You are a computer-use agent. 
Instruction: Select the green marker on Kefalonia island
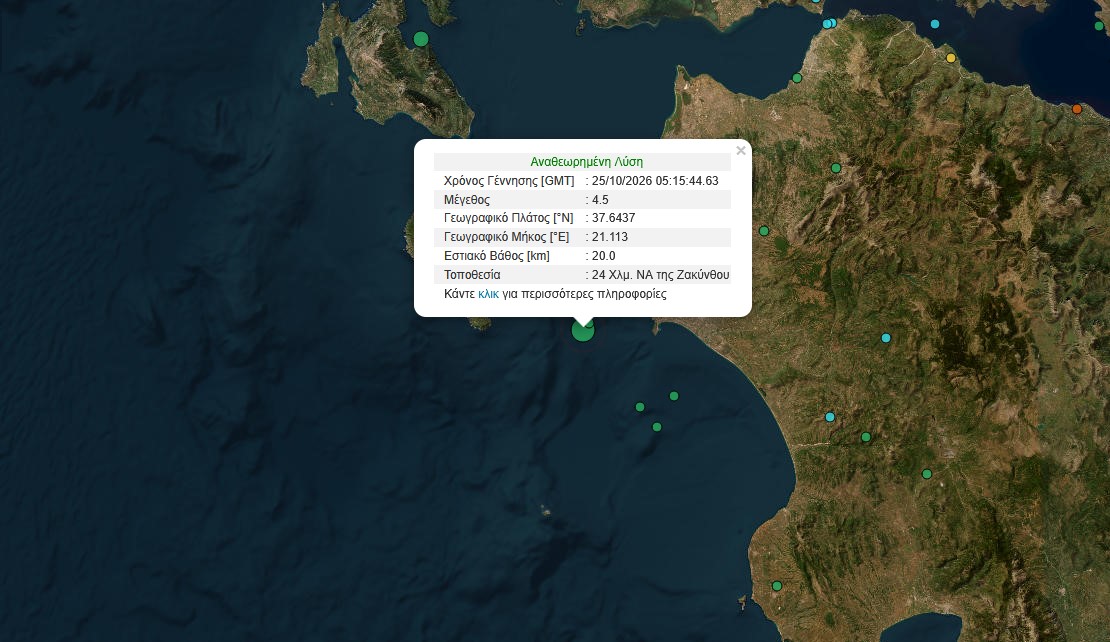coord(421,39)
